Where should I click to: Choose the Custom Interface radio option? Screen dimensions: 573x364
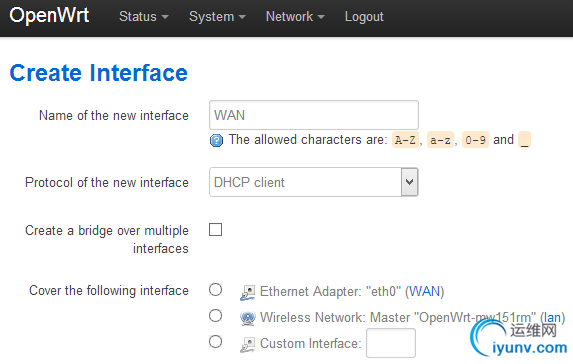tap(216, 342)
